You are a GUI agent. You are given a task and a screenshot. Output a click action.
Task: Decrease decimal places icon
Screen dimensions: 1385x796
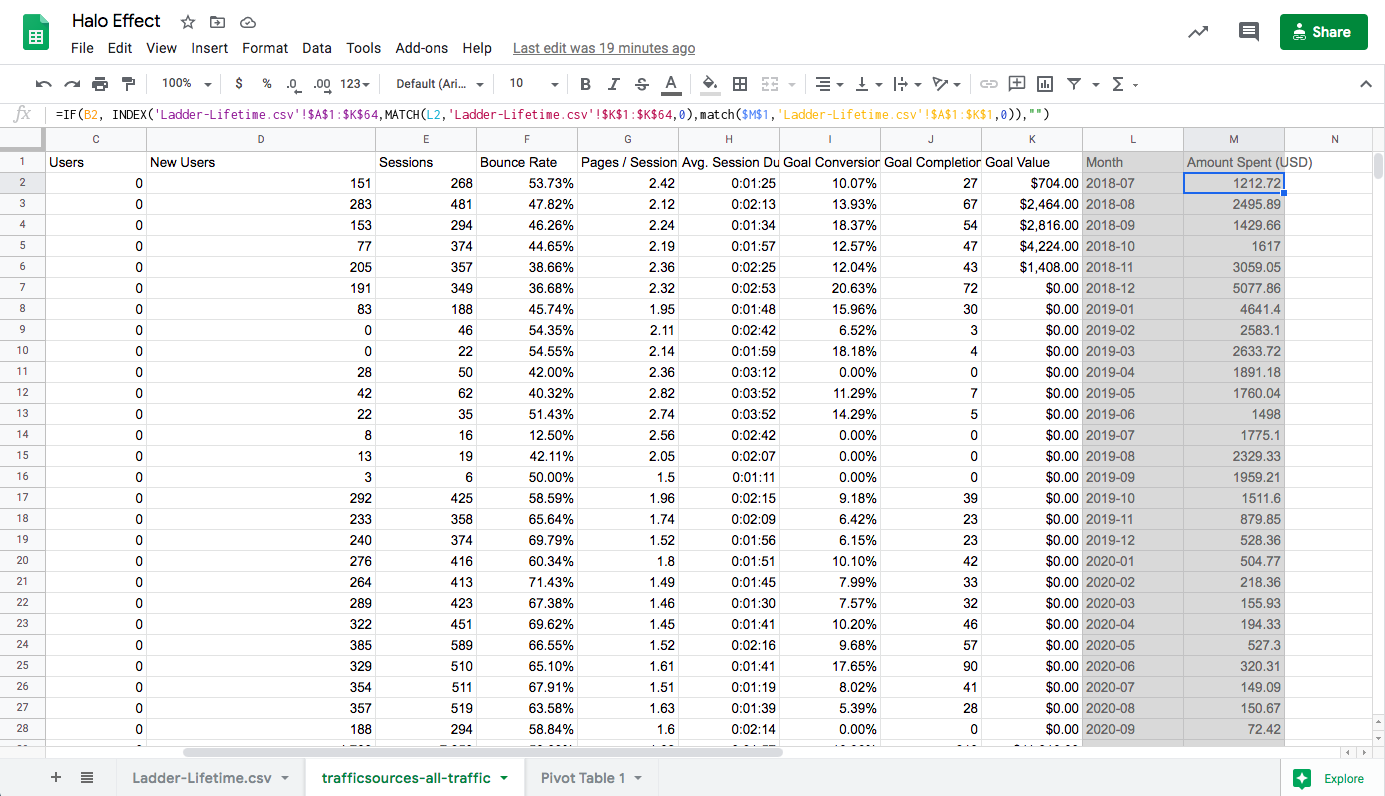pyautogui.click(x=292, y=84)
